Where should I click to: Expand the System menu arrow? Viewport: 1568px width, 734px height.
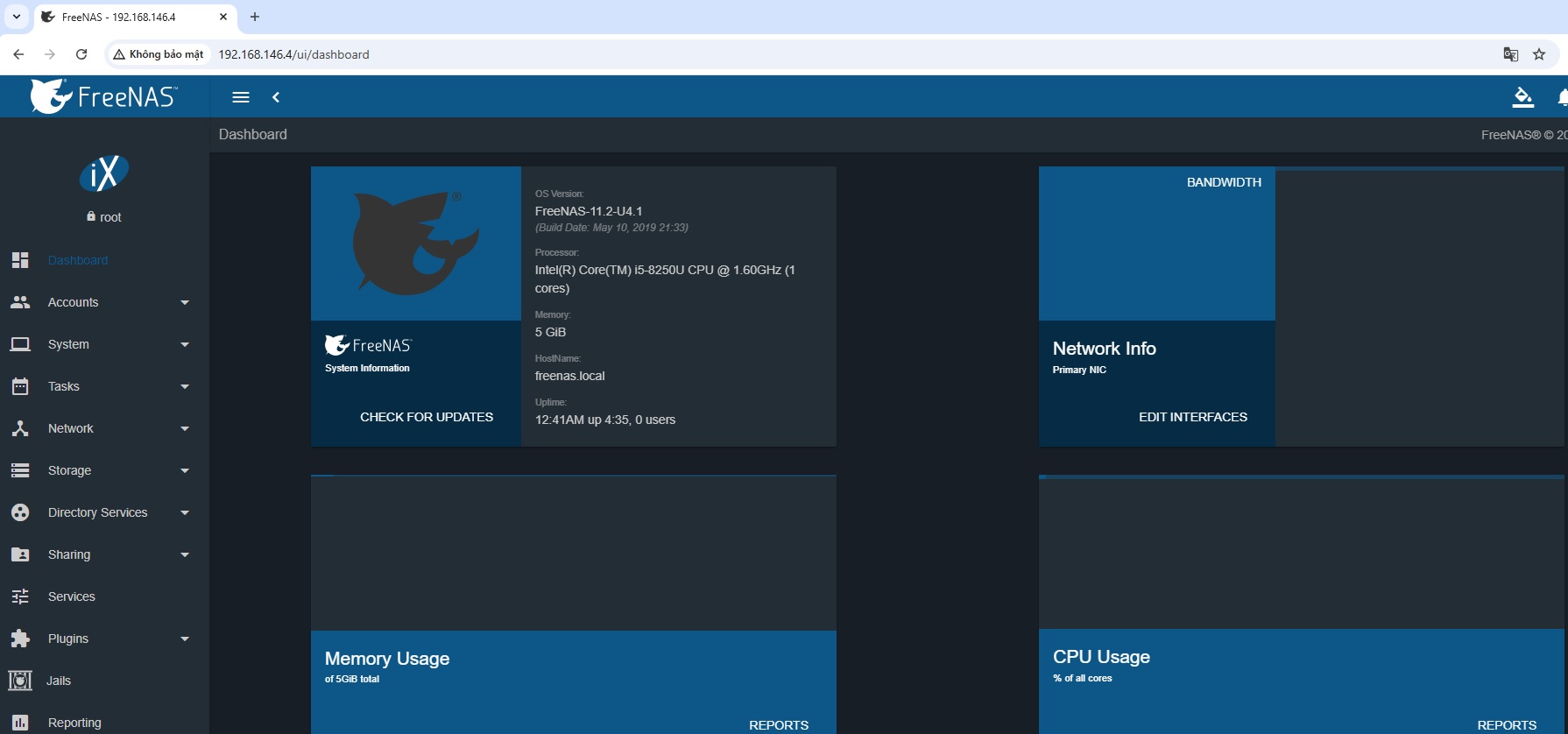185,344
